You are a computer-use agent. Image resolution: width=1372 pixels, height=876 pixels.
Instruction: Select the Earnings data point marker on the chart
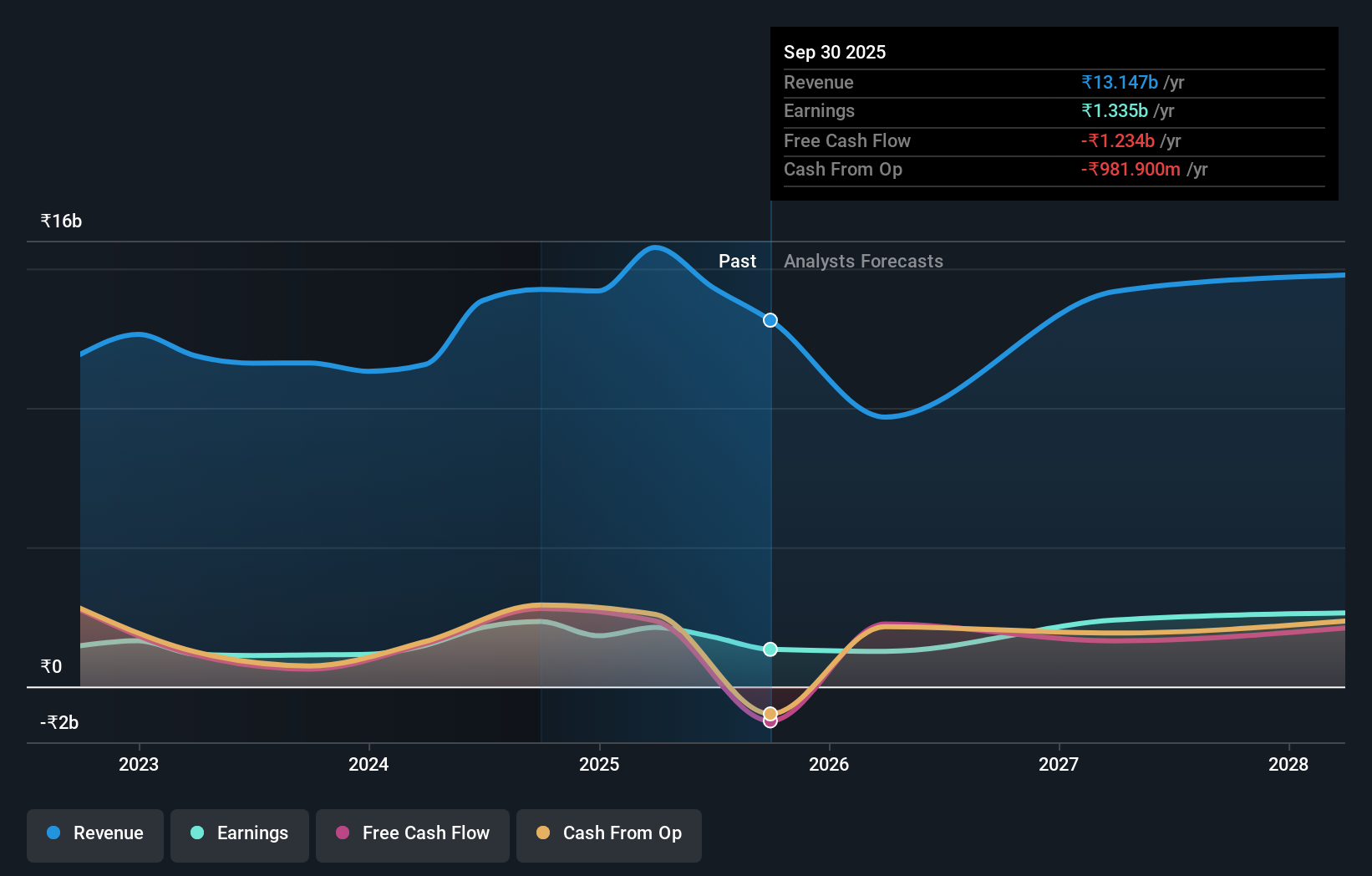(x=770, y=649)
